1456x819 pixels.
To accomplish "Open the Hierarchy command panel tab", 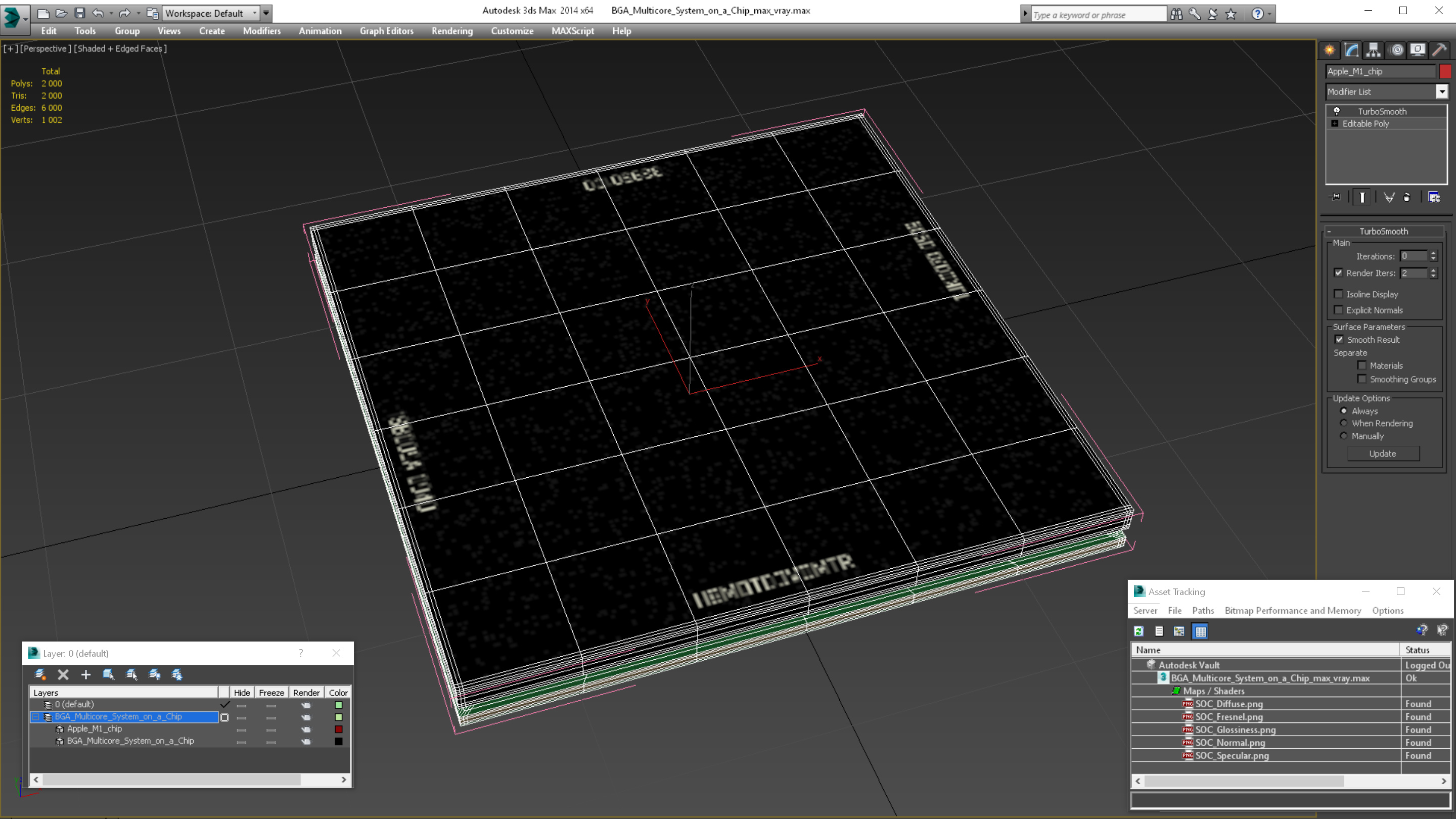I will coord(1374,51).
